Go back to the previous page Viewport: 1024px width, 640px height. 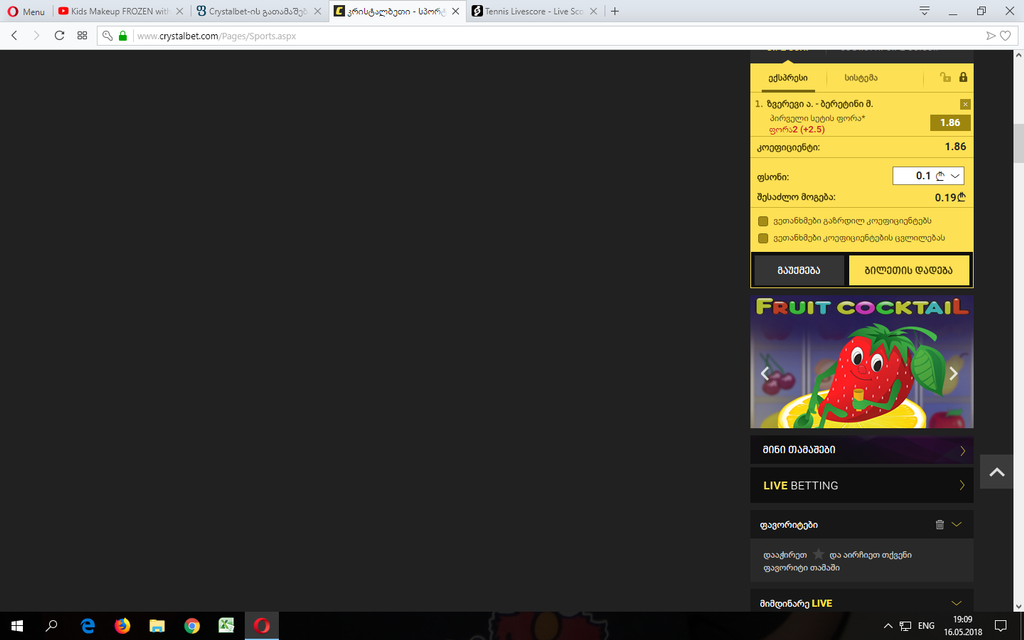click(x=14, y=35)
